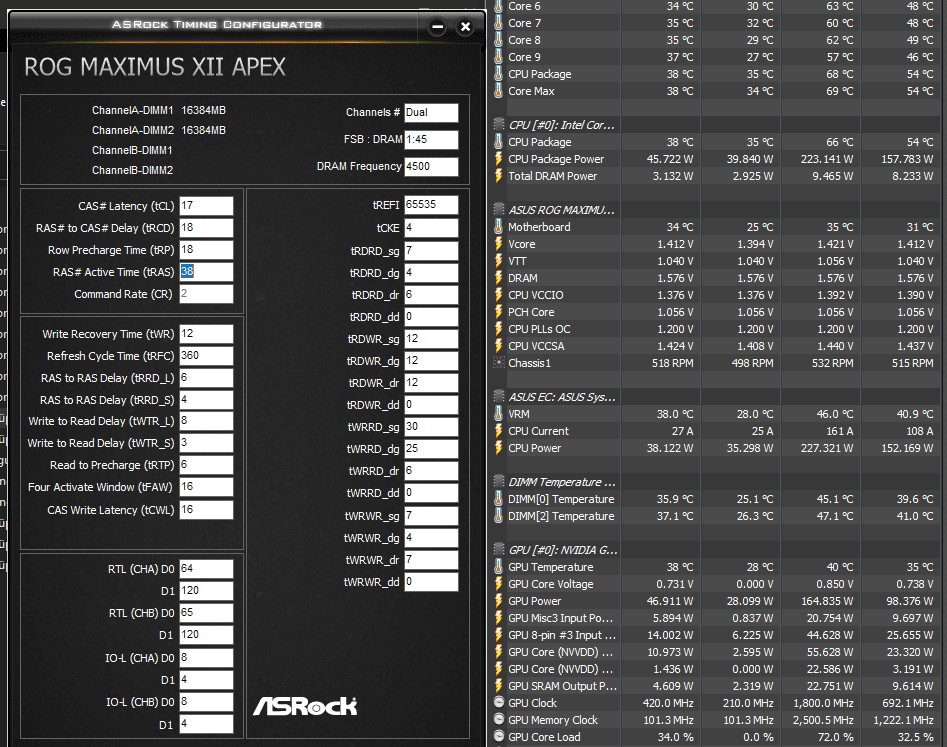Click the chip icon of CPU [#0] Intel group
The height and width of the screenshot is (747, 947).
pyautogui.click(x=499, y=124)
